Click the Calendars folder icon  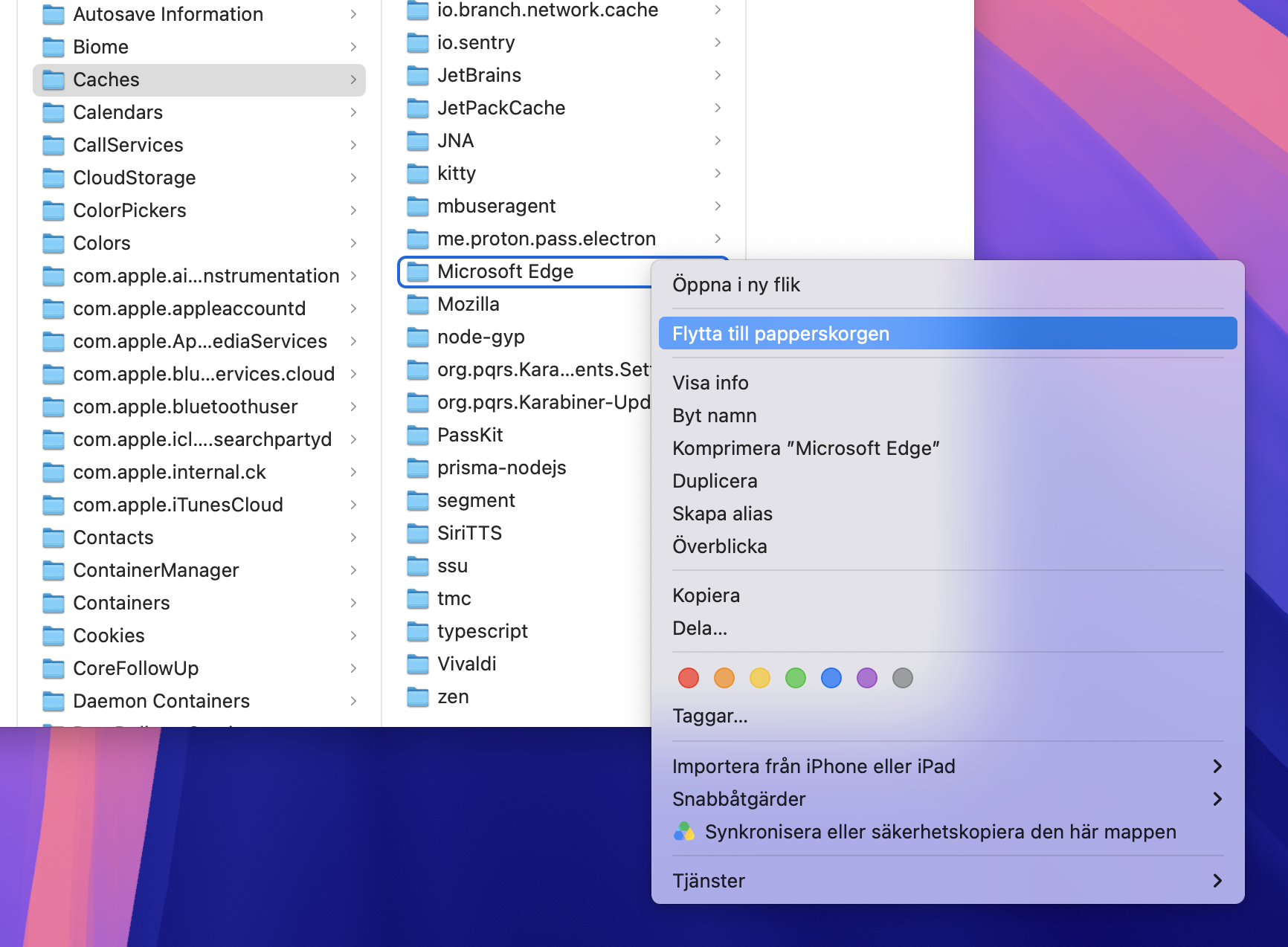click(x=54, y=112)
